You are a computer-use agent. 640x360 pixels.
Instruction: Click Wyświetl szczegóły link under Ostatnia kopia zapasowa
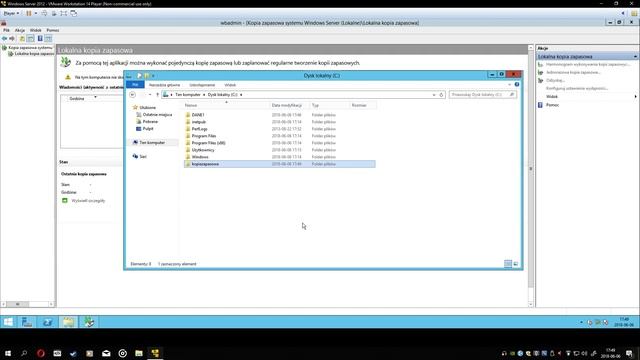[88, 201]
